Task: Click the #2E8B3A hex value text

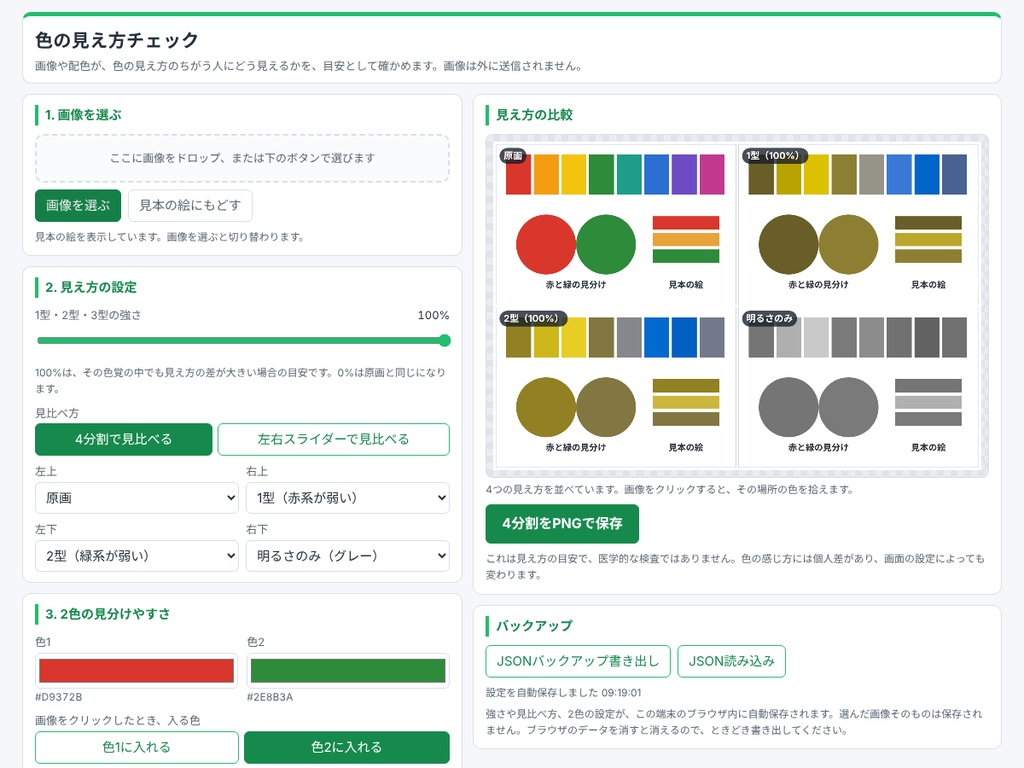Action: tap(270, 697)
